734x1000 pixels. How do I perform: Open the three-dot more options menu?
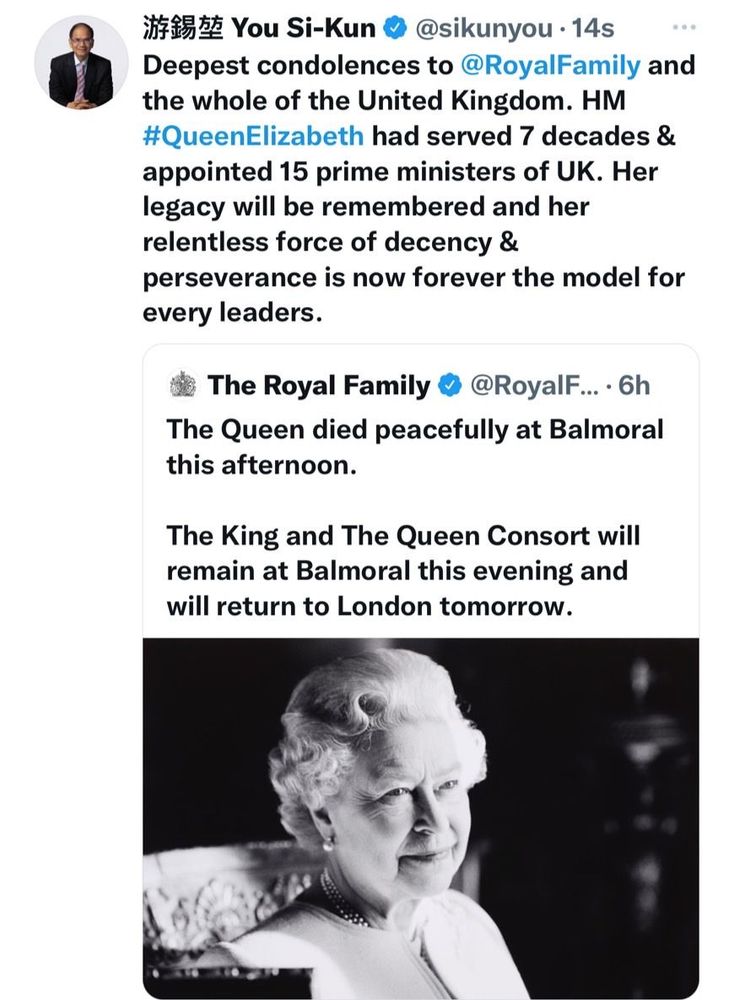point(683,27)
